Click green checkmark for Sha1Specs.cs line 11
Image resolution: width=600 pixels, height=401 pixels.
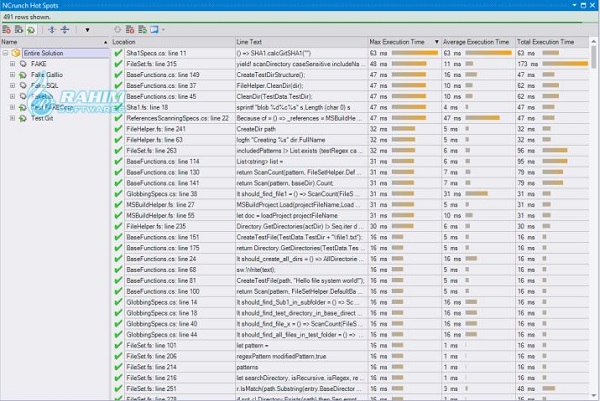[118, 53]
